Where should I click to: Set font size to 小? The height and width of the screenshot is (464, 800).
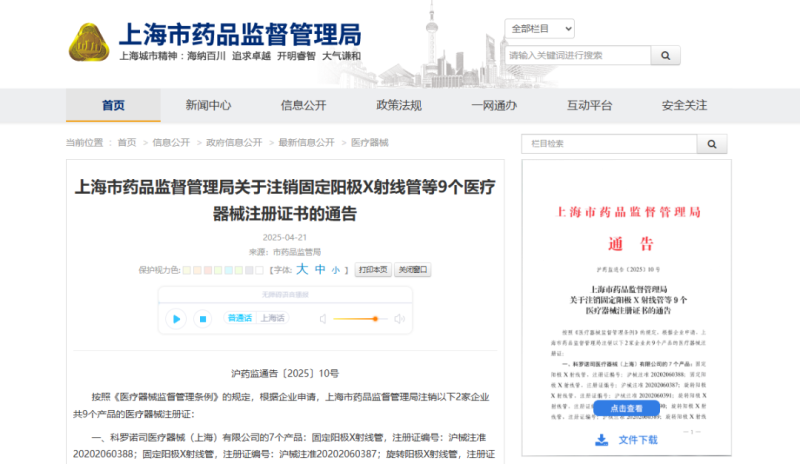click(336, 270)
